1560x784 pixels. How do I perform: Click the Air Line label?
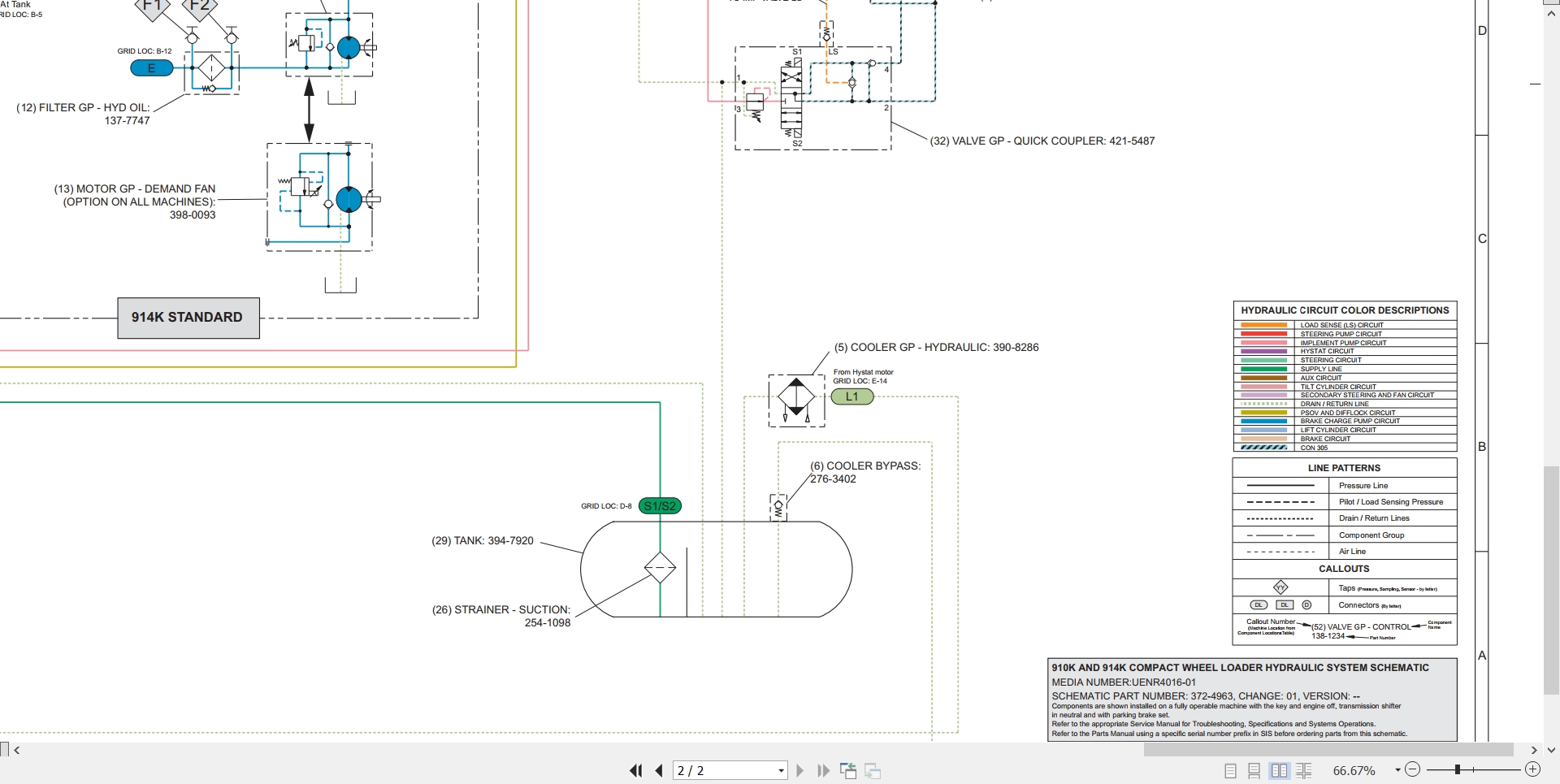pos(1352,552)
